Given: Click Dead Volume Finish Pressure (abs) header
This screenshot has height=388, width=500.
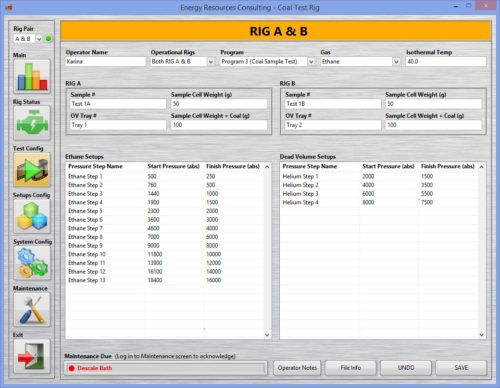Looking at the screenshot, I should coord(448,166).
